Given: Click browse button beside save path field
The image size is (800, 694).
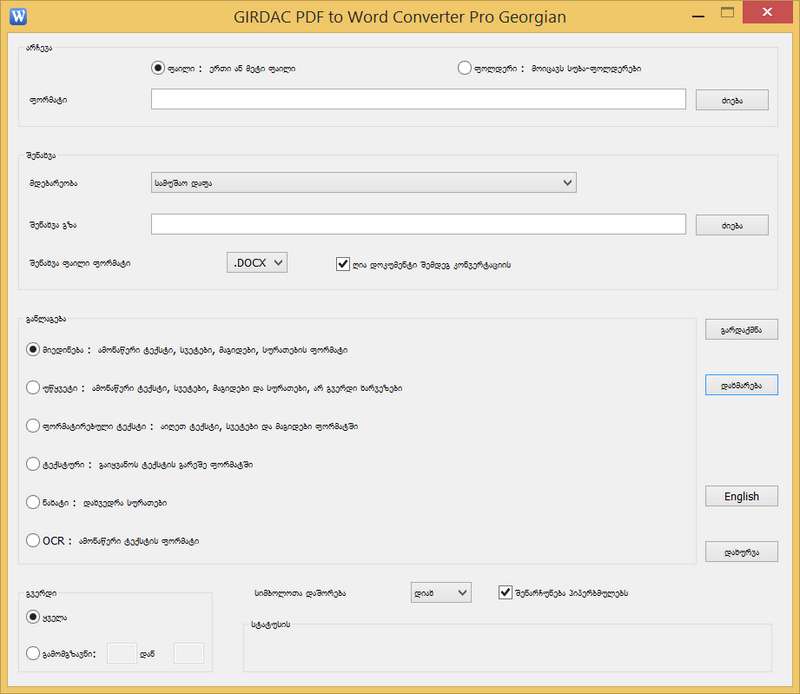Looking at the screenshot, I should (732, 225).
